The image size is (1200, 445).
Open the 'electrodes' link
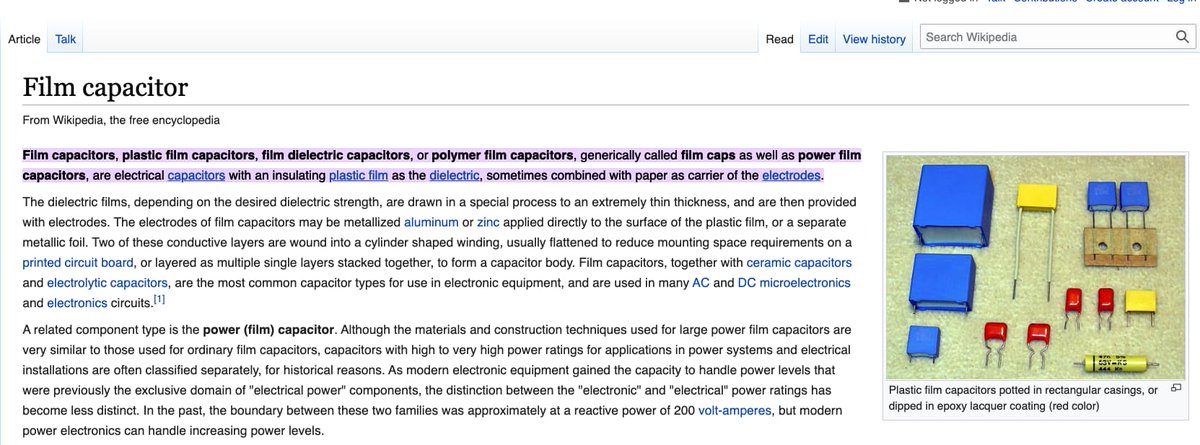792,177
